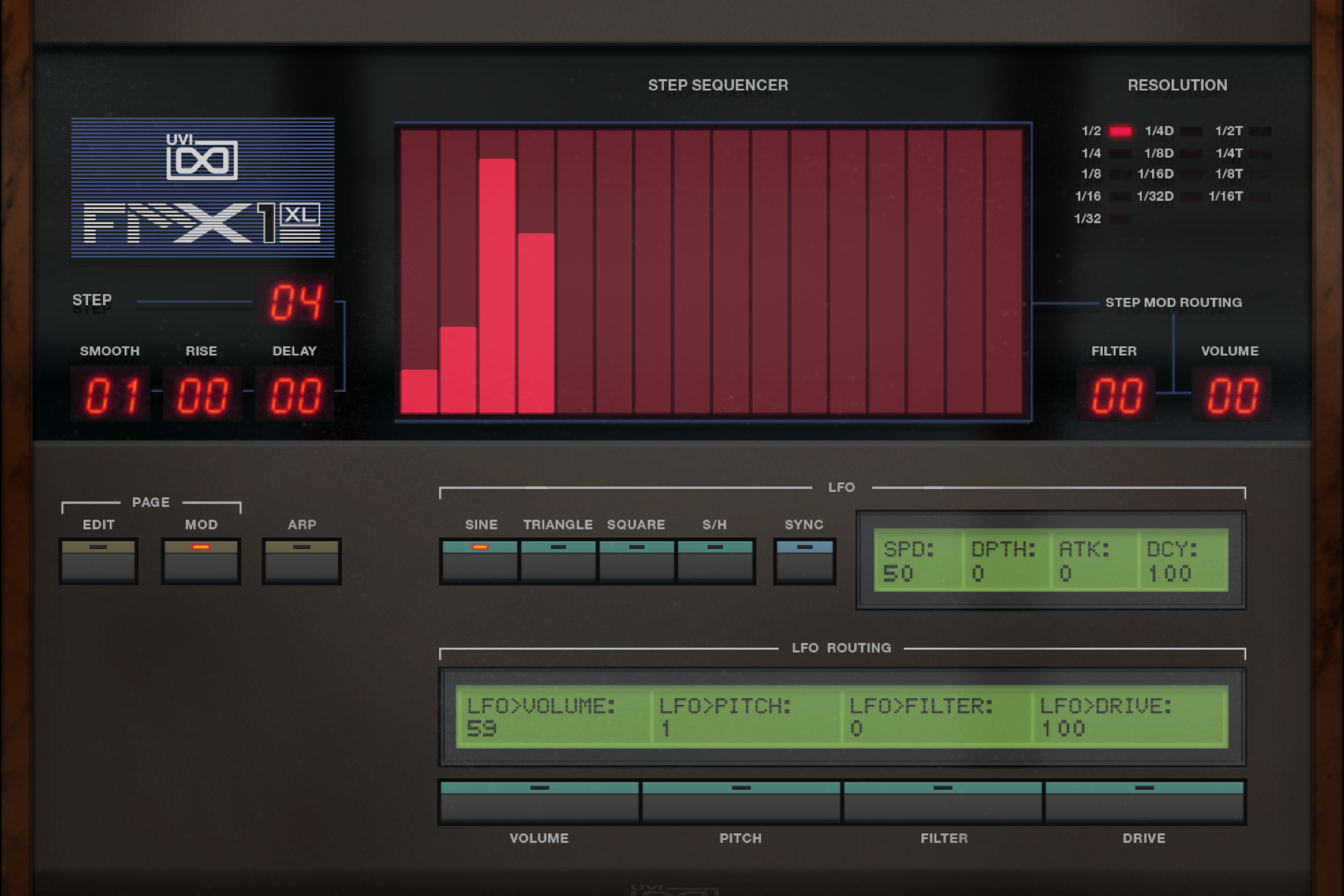Toggle the Filter LFO routing button
Viewport: 1344px width, 896px height.
tap(943, 799)
